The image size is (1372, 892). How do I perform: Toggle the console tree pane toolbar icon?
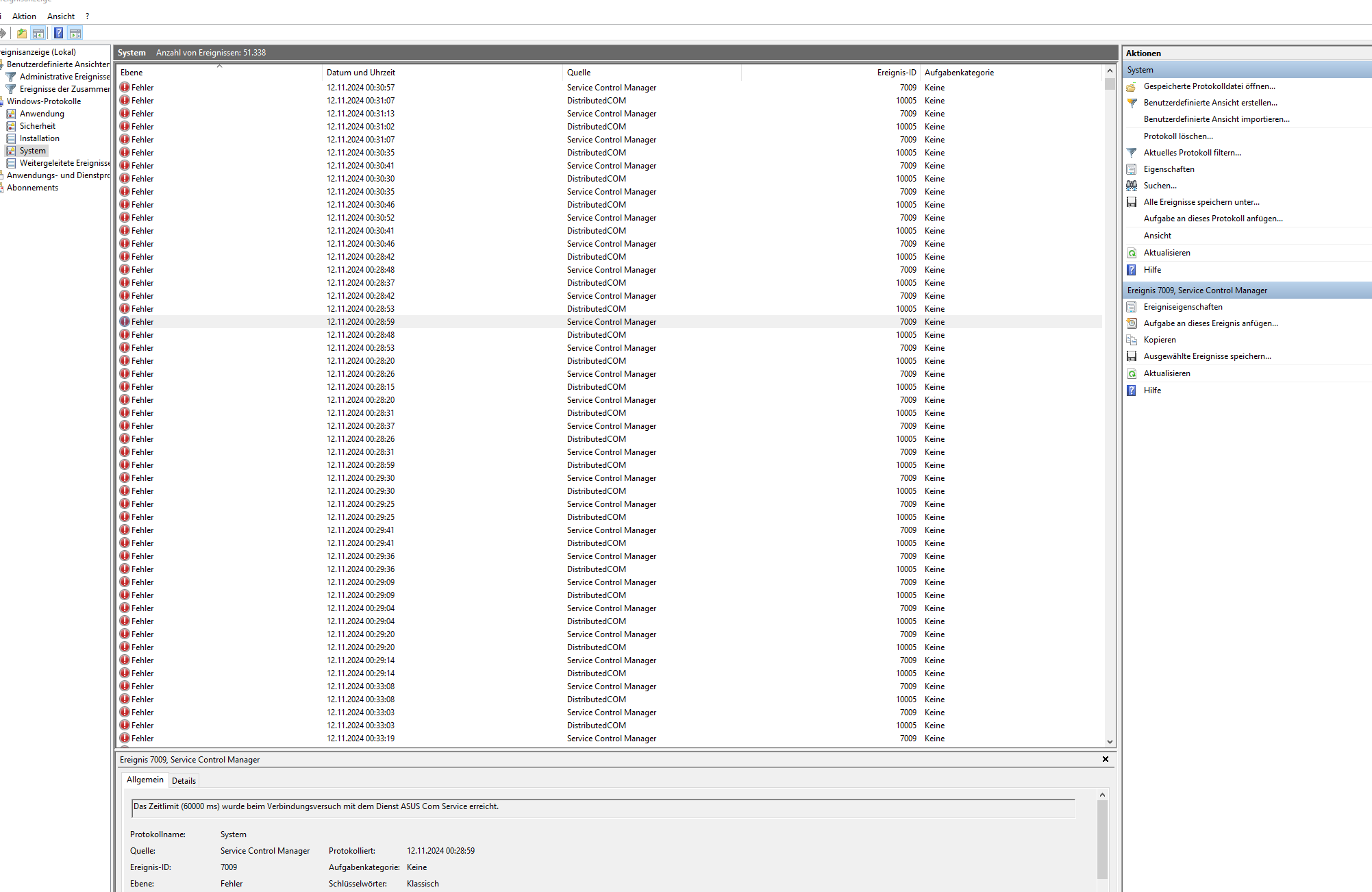click(x=38, y=33)
